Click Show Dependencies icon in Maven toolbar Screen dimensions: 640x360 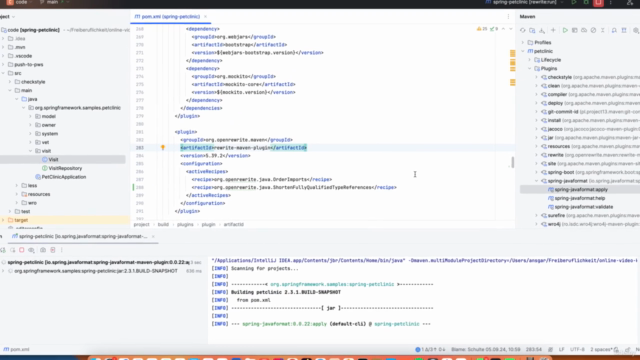tap(614, 31)
